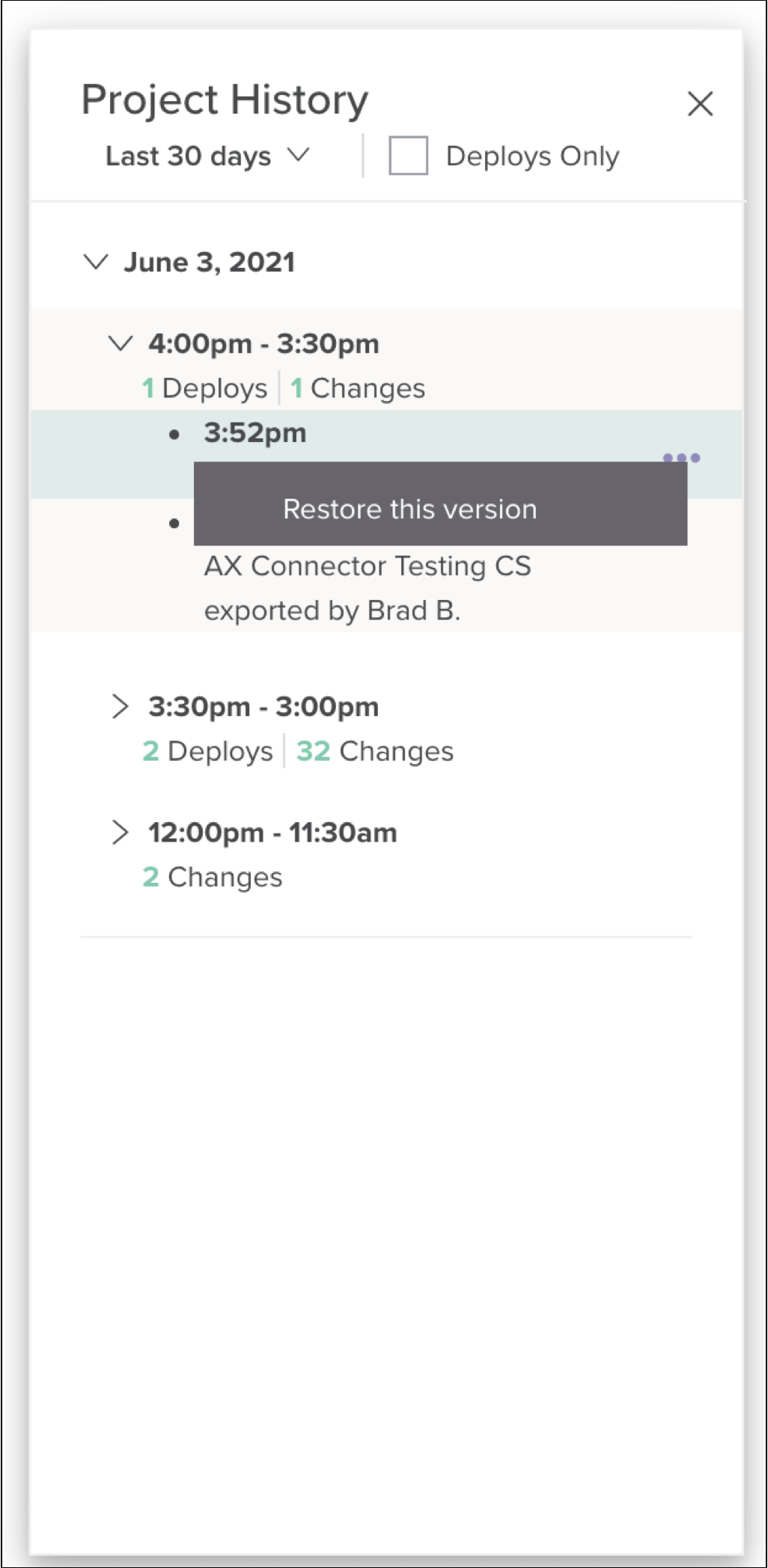Select the 3:52pm history entry

(255, 433)
